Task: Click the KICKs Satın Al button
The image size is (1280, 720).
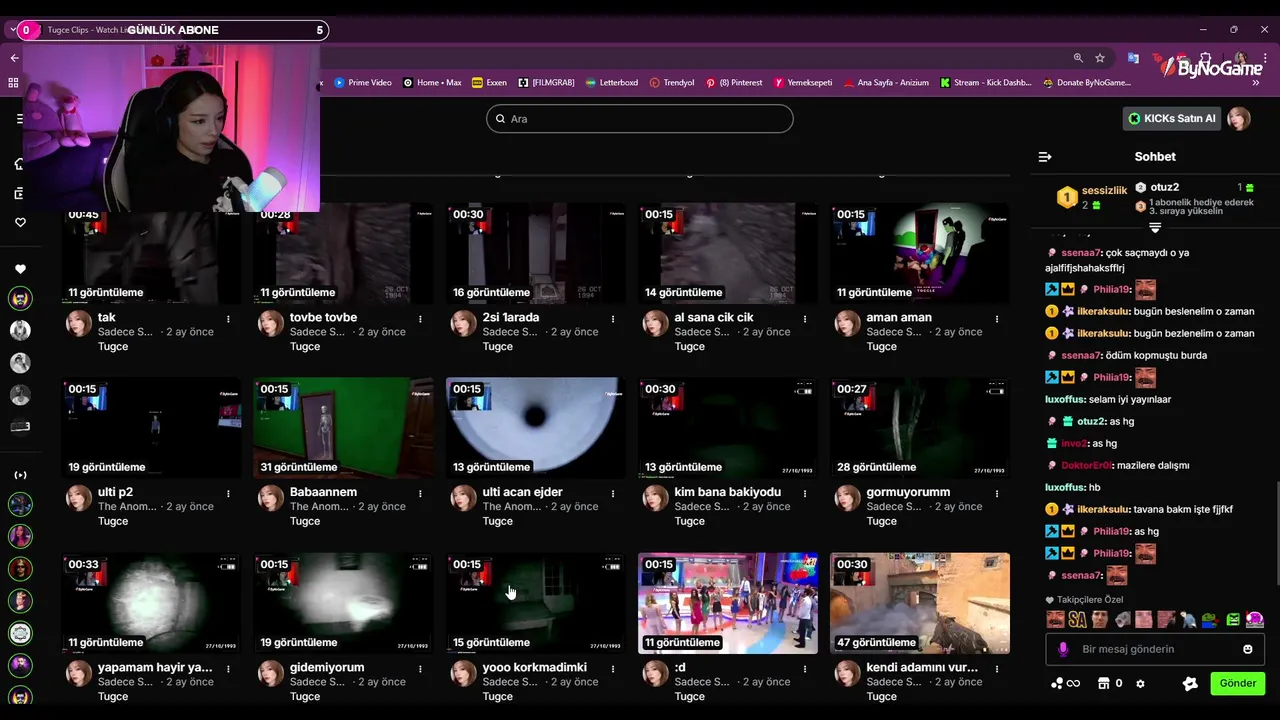Action: pyautogui.click(x=1171, y=119)
